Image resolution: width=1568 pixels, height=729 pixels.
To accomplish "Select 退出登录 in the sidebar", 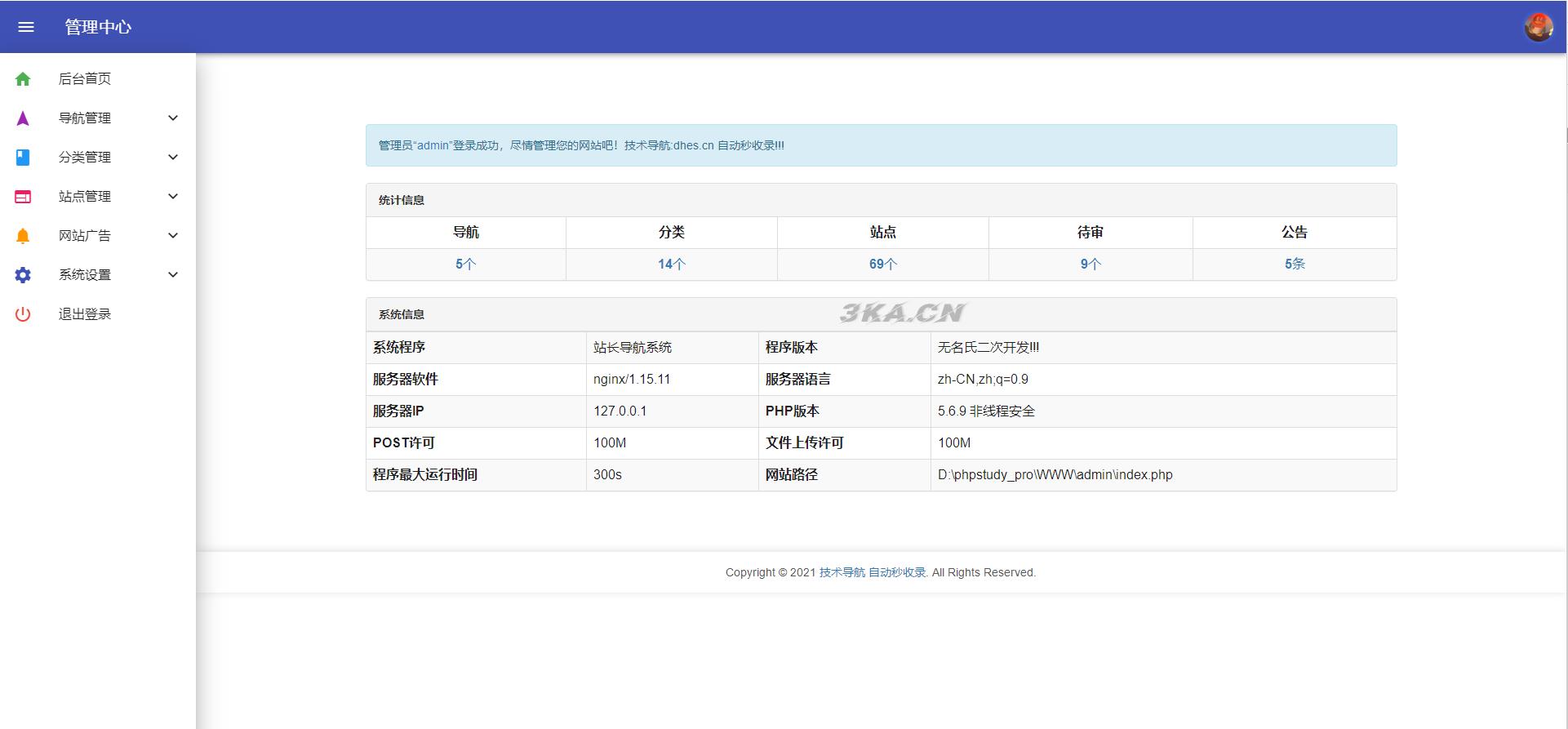I will (85, 314).
